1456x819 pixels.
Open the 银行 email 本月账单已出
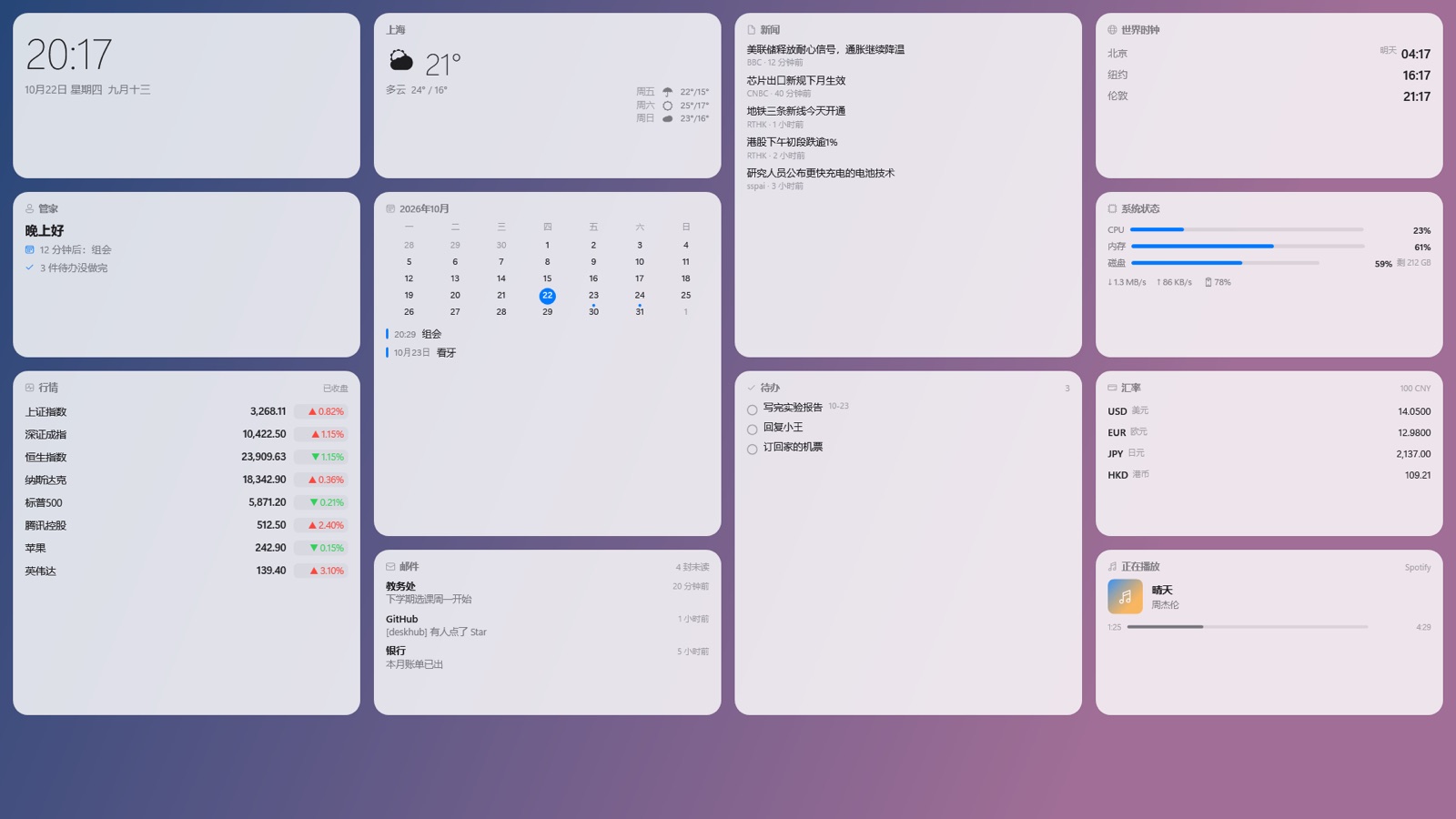pos(547,657)
